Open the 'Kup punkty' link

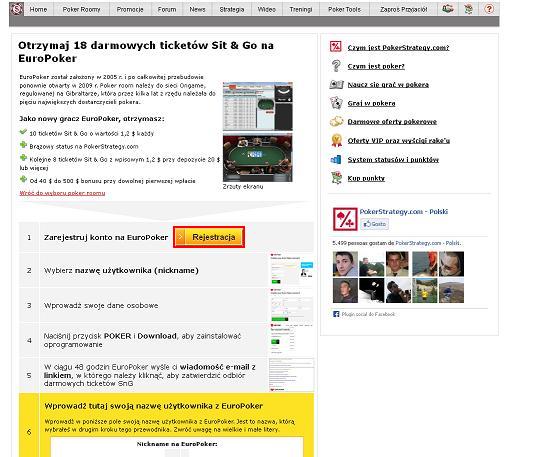click(x=366, y=178)
